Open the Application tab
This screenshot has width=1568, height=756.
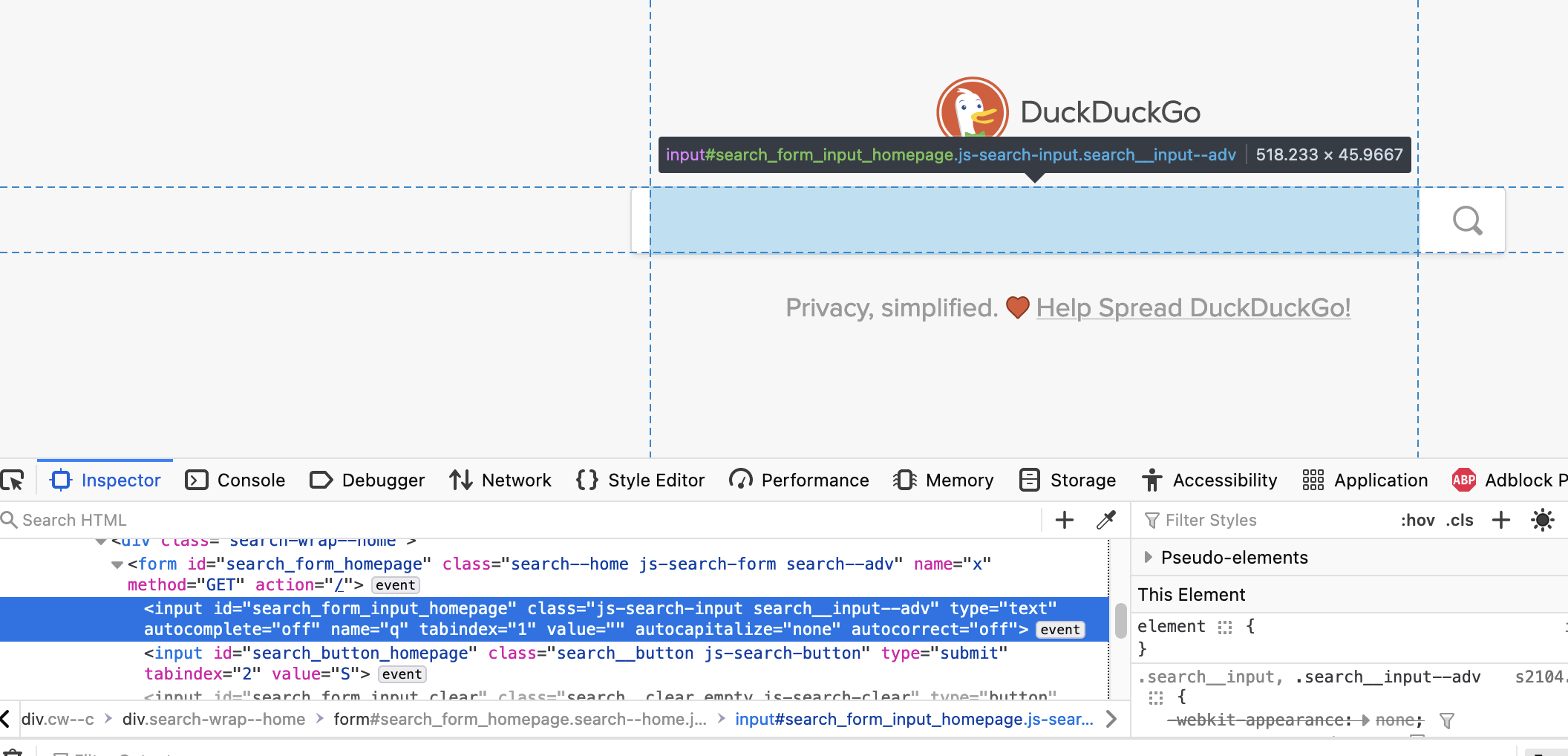click(x=1365, y=480)
